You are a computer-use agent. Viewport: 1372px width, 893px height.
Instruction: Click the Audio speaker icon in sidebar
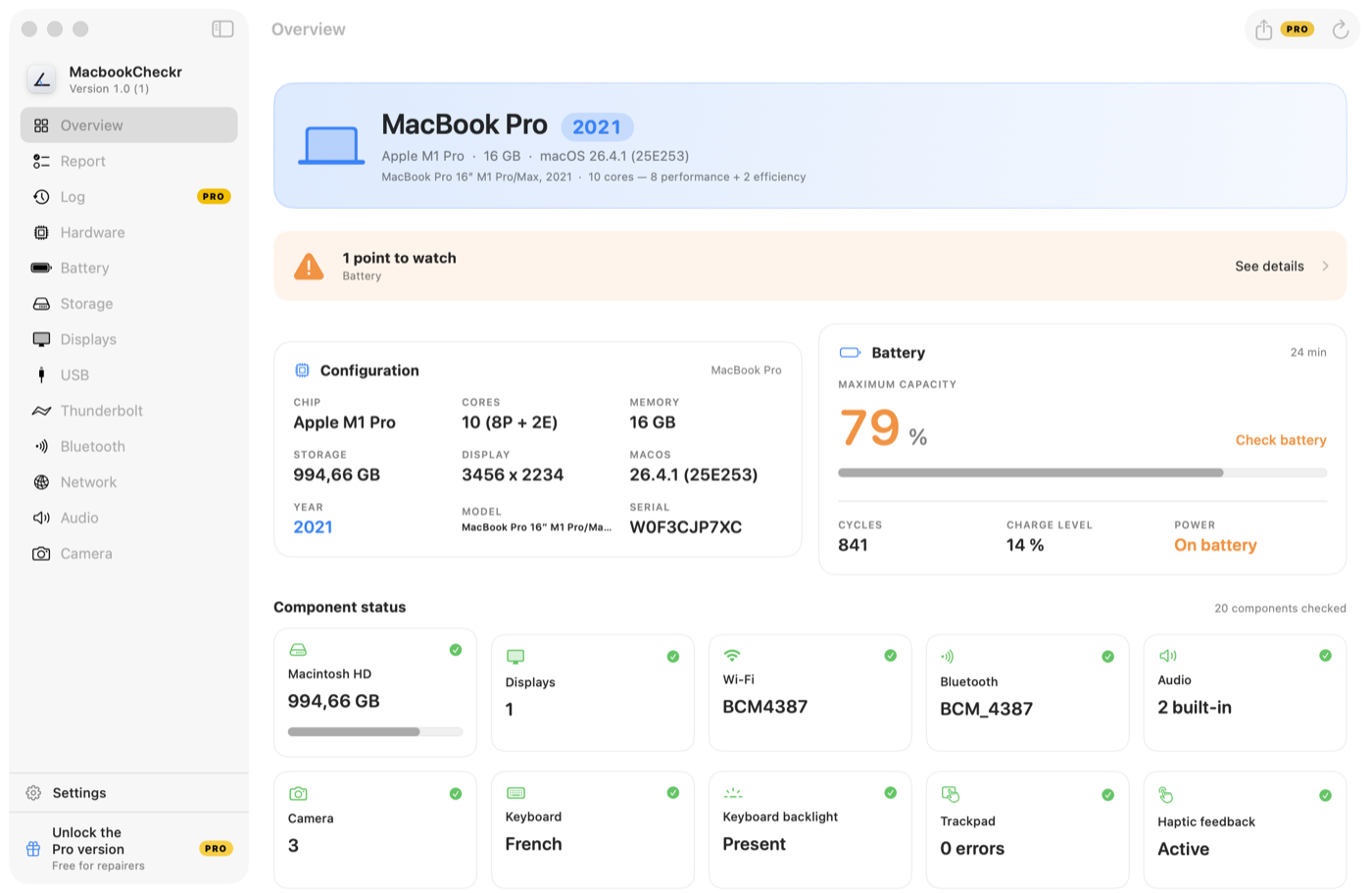point(41,518)
